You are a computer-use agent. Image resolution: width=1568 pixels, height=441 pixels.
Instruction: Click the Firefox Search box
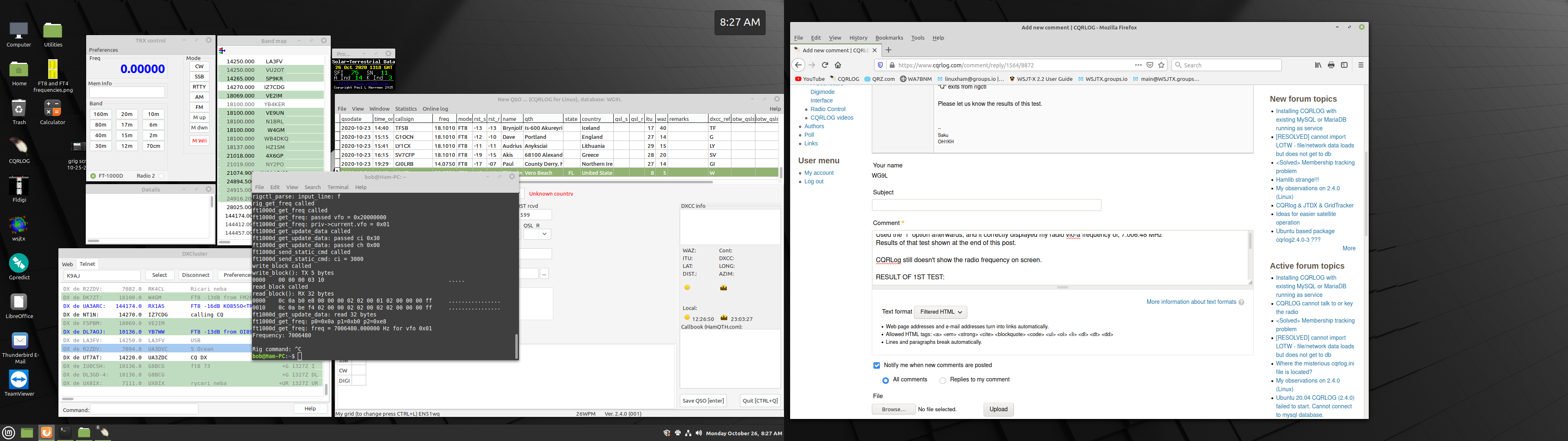tap(1227, 65)
